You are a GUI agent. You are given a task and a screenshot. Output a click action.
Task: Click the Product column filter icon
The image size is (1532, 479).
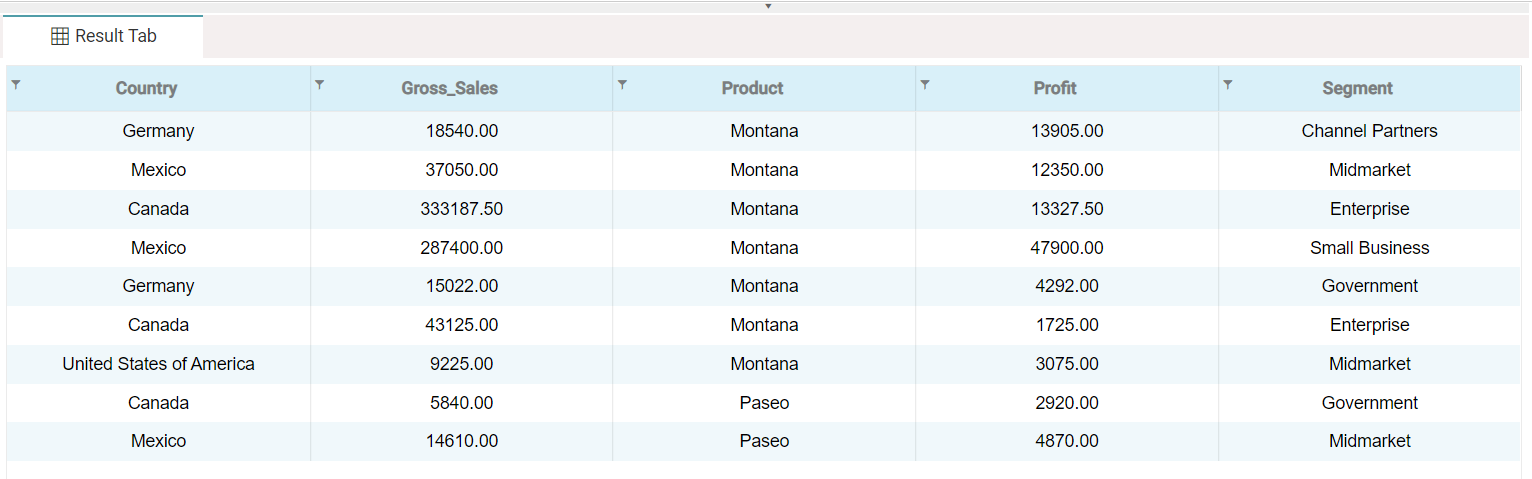point(622,85)
